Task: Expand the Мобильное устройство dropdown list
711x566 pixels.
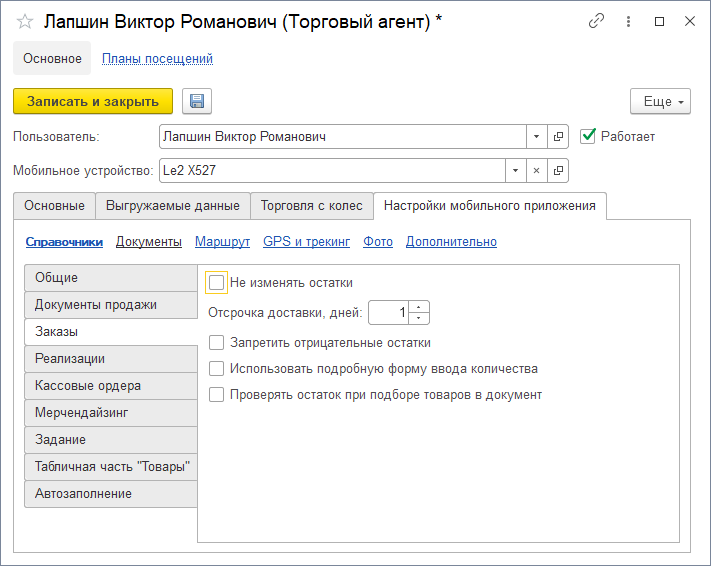Action: [516, 171]
